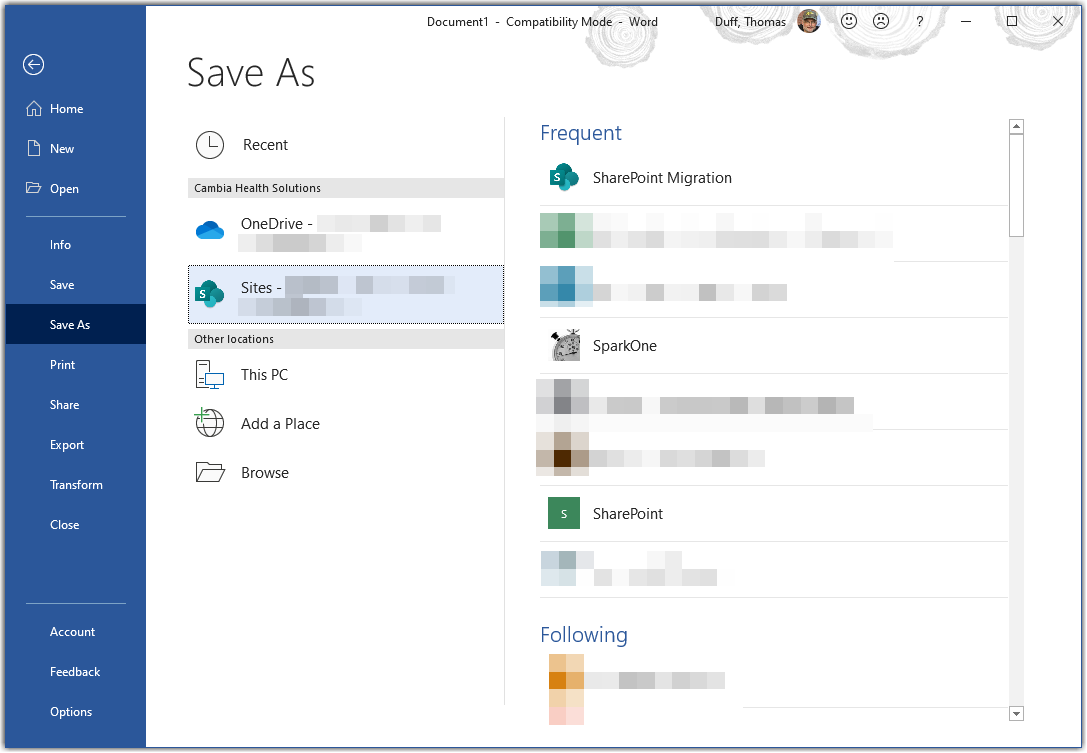Viewport: 1087px width, 753px height.
Task: Click the back arrow to exit Save As
Action: pyautogui.click(x=33, y=64)
